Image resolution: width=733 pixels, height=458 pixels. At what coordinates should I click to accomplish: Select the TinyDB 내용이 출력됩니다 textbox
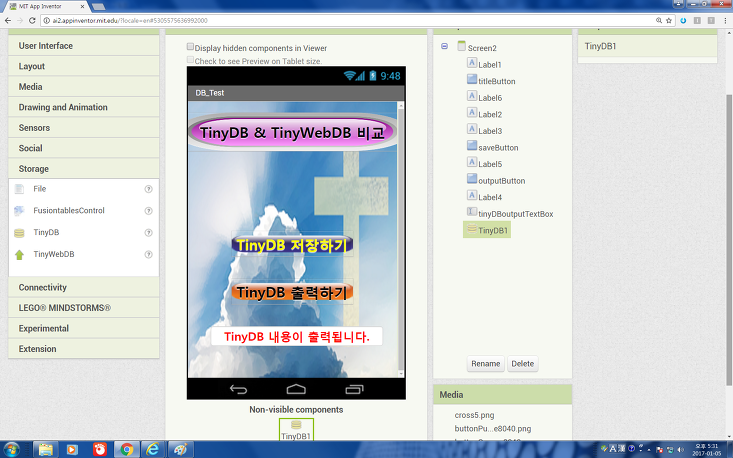(x=296, y=336)
